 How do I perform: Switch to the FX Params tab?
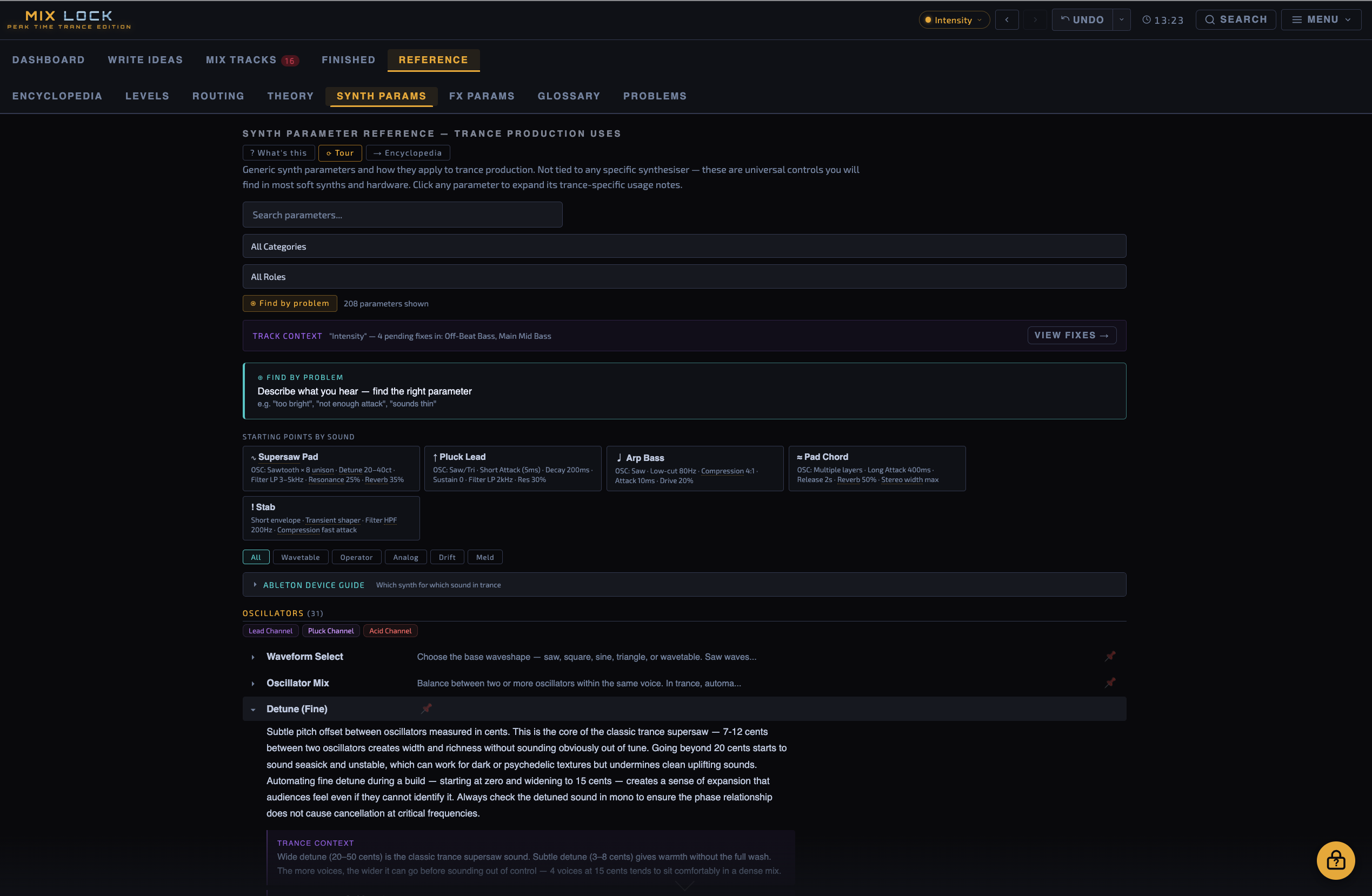point(482,96)
